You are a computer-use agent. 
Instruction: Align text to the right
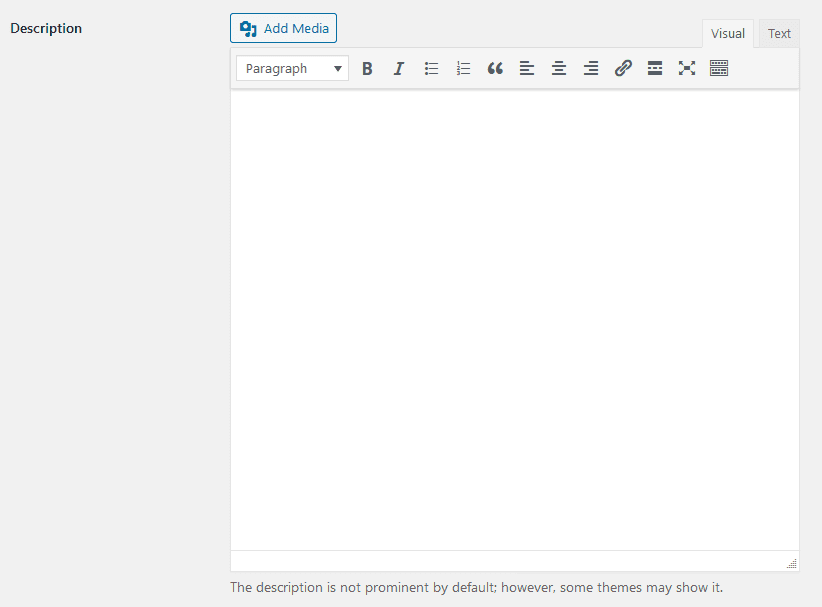point(591,69)
